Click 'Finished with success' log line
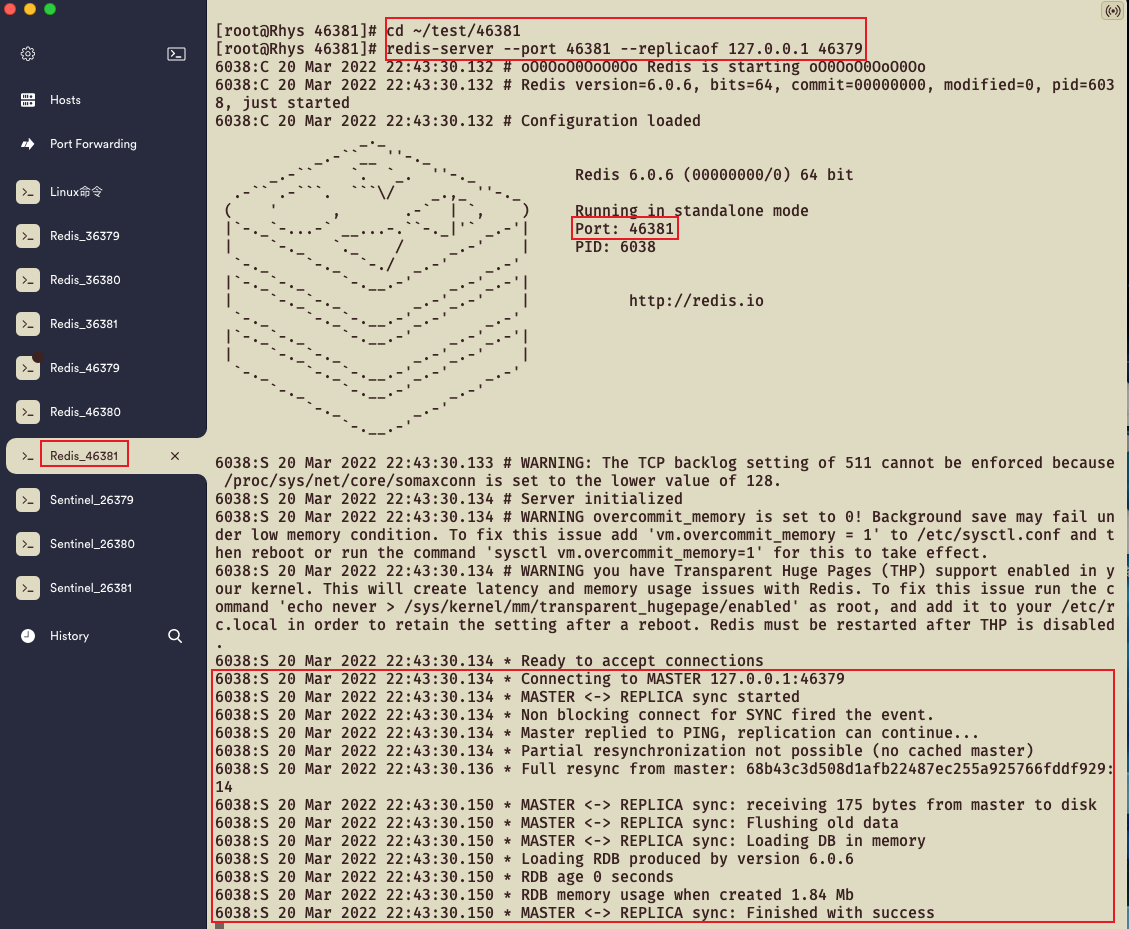Viewport: 1129px width, 929px height. pyautogui.click(x=575, y=913)
